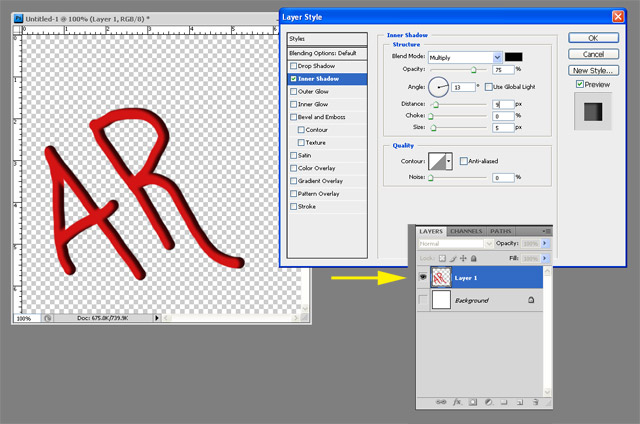Enable the Gradient Overlay checkbox
The image size is (640, 424).
point(293,181)
